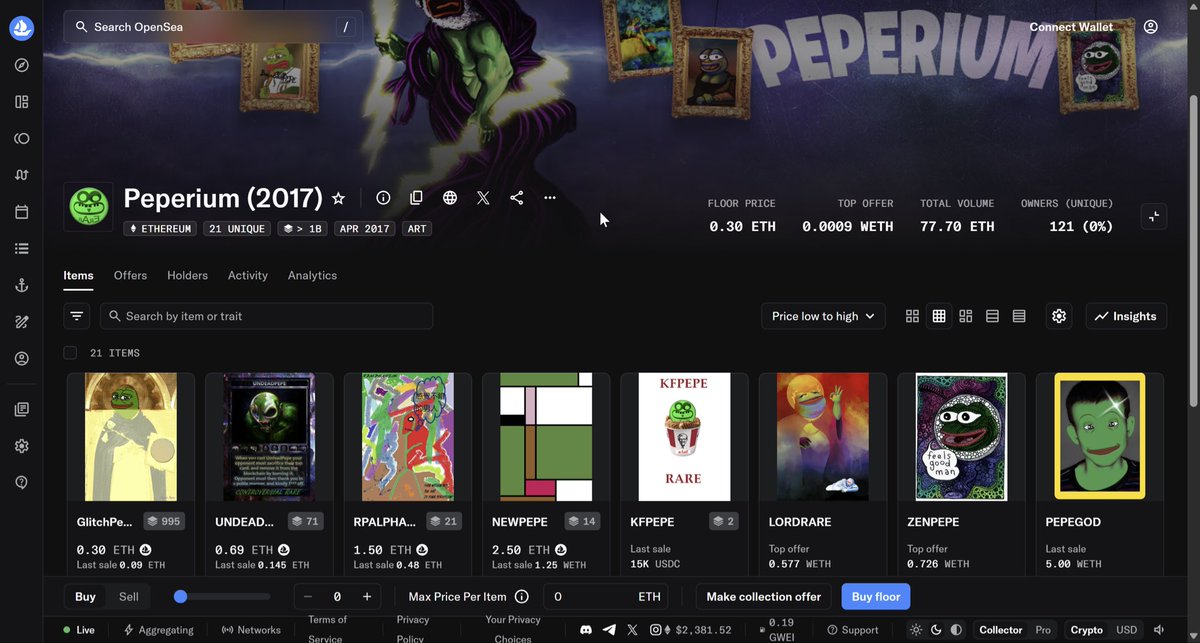Open the anchor Rewards icon in sidebar

coord(21,285)
